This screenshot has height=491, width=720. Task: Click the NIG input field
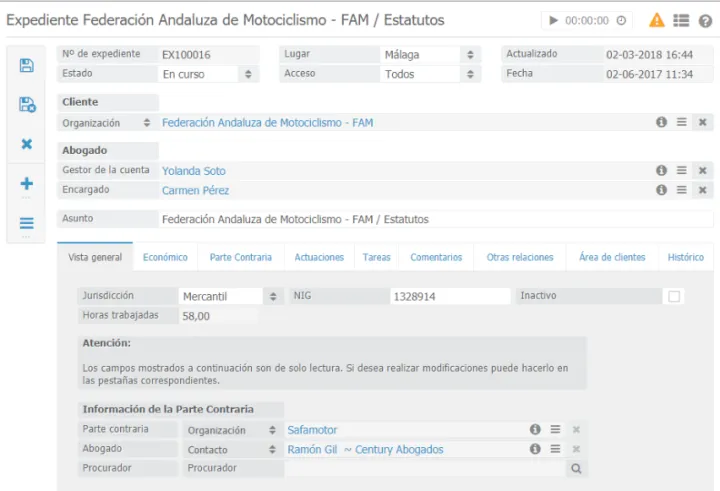coord(450,297)
